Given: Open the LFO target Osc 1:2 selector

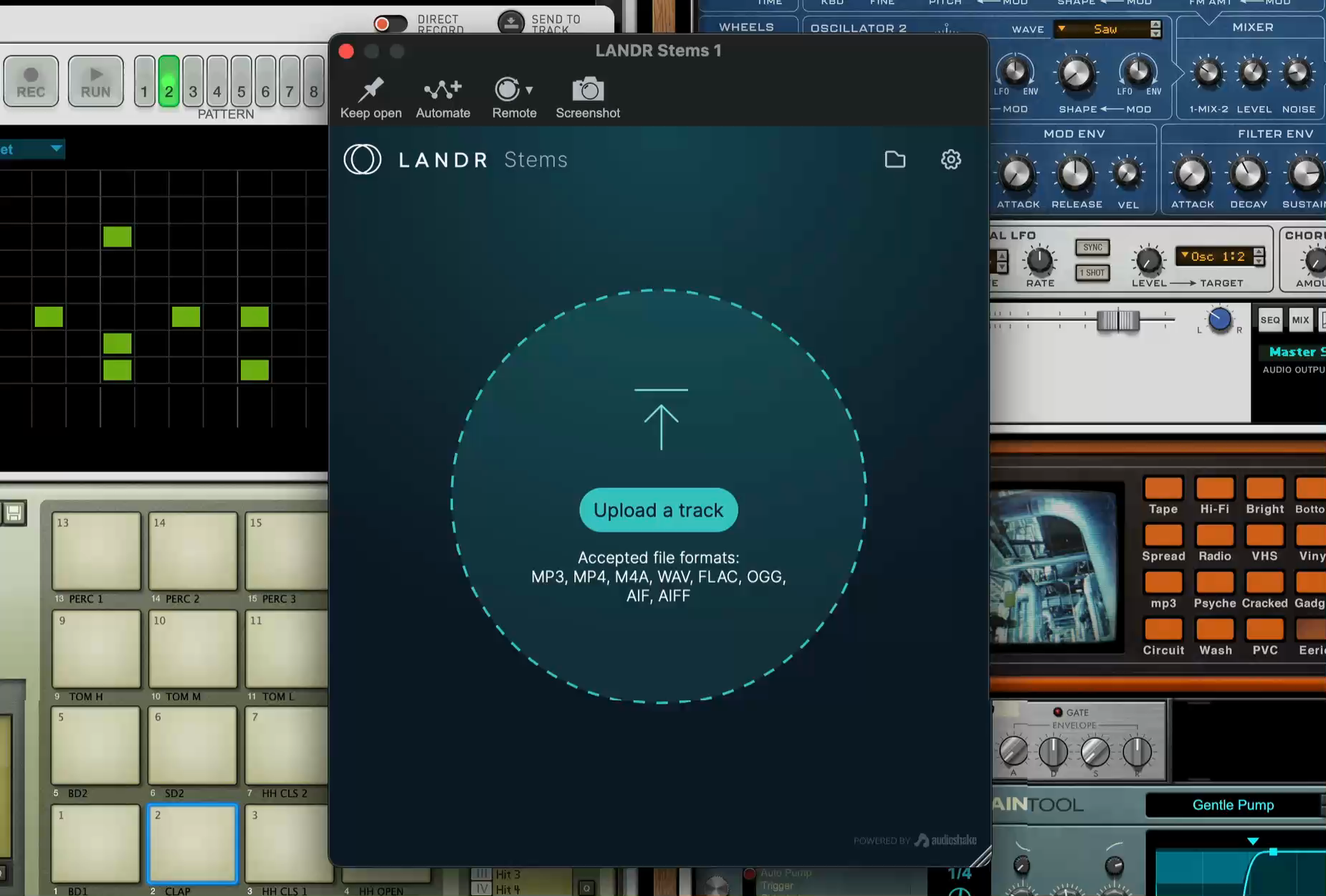Looking at the screenshot, I should [1214, 257].
